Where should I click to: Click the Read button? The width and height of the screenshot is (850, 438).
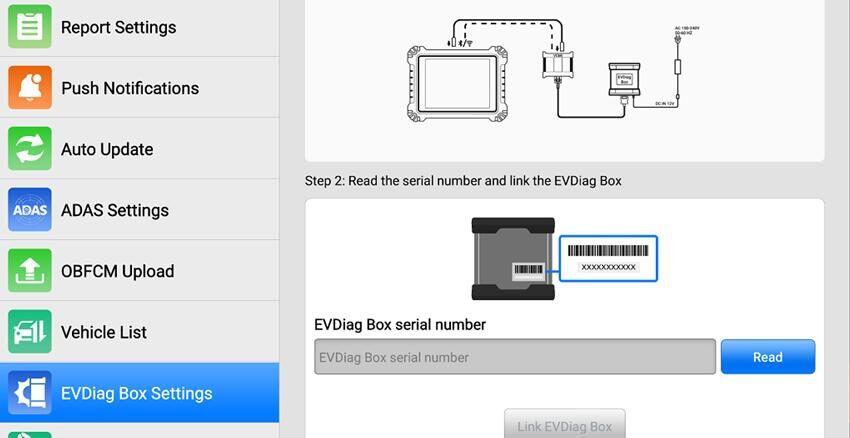click(x=768, y=357)
